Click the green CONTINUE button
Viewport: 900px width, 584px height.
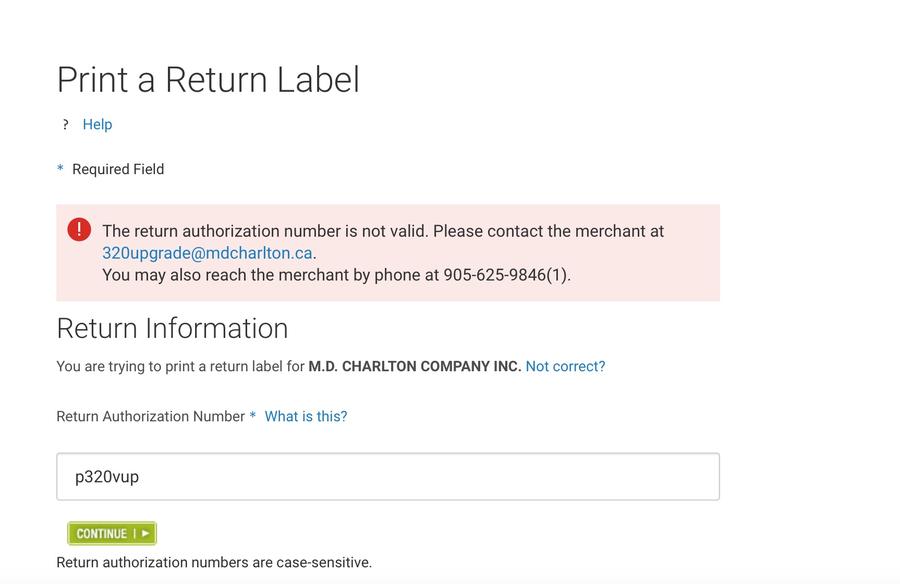[112, 533]
